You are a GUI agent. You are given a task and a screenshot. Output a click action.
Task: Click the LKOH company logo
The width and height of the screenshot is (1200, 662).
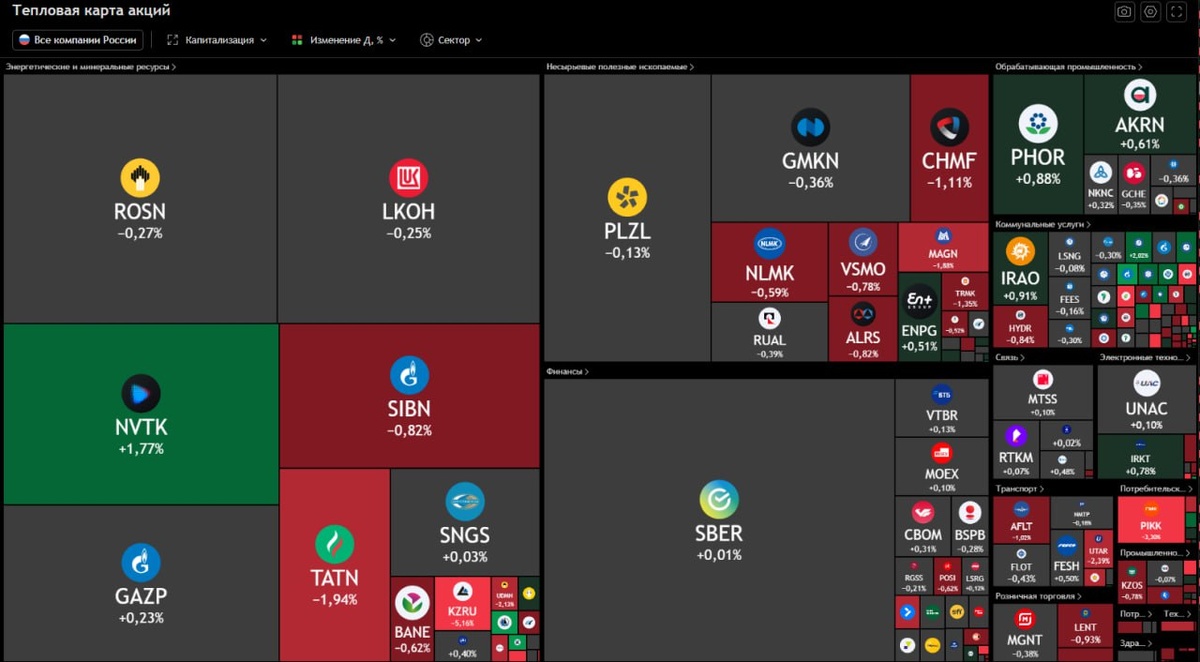pos(408,178)
